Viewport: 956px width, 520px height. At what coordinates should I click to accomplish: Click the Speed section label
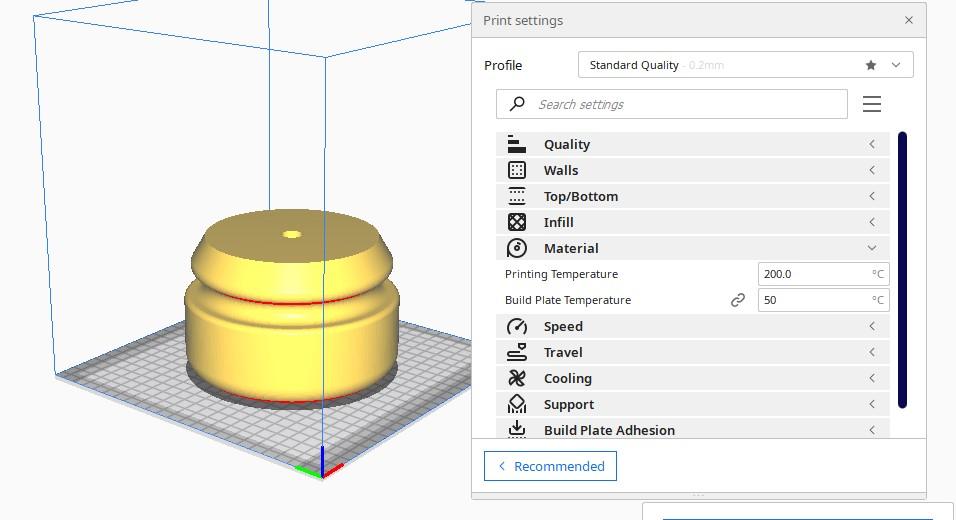563,327
